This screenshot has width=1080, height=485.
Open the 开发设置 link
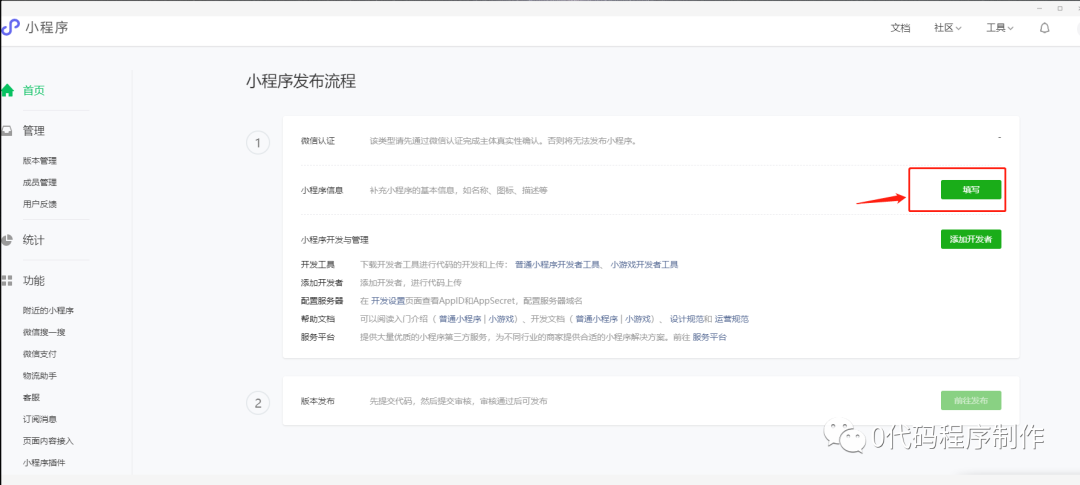(x=388, y=301)
